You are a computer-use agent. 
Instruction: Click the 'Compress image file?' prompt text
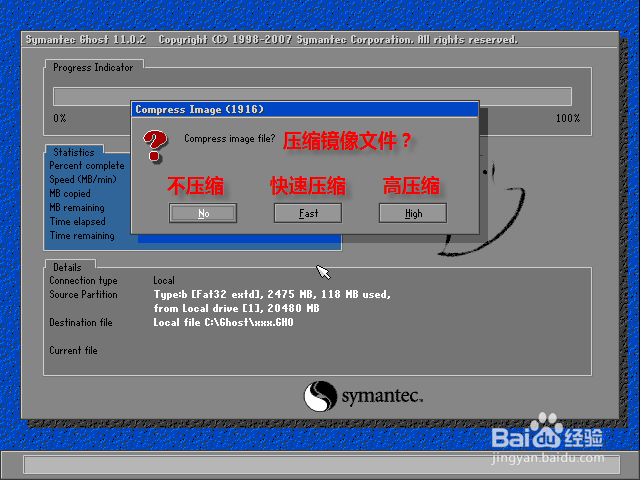230,139
